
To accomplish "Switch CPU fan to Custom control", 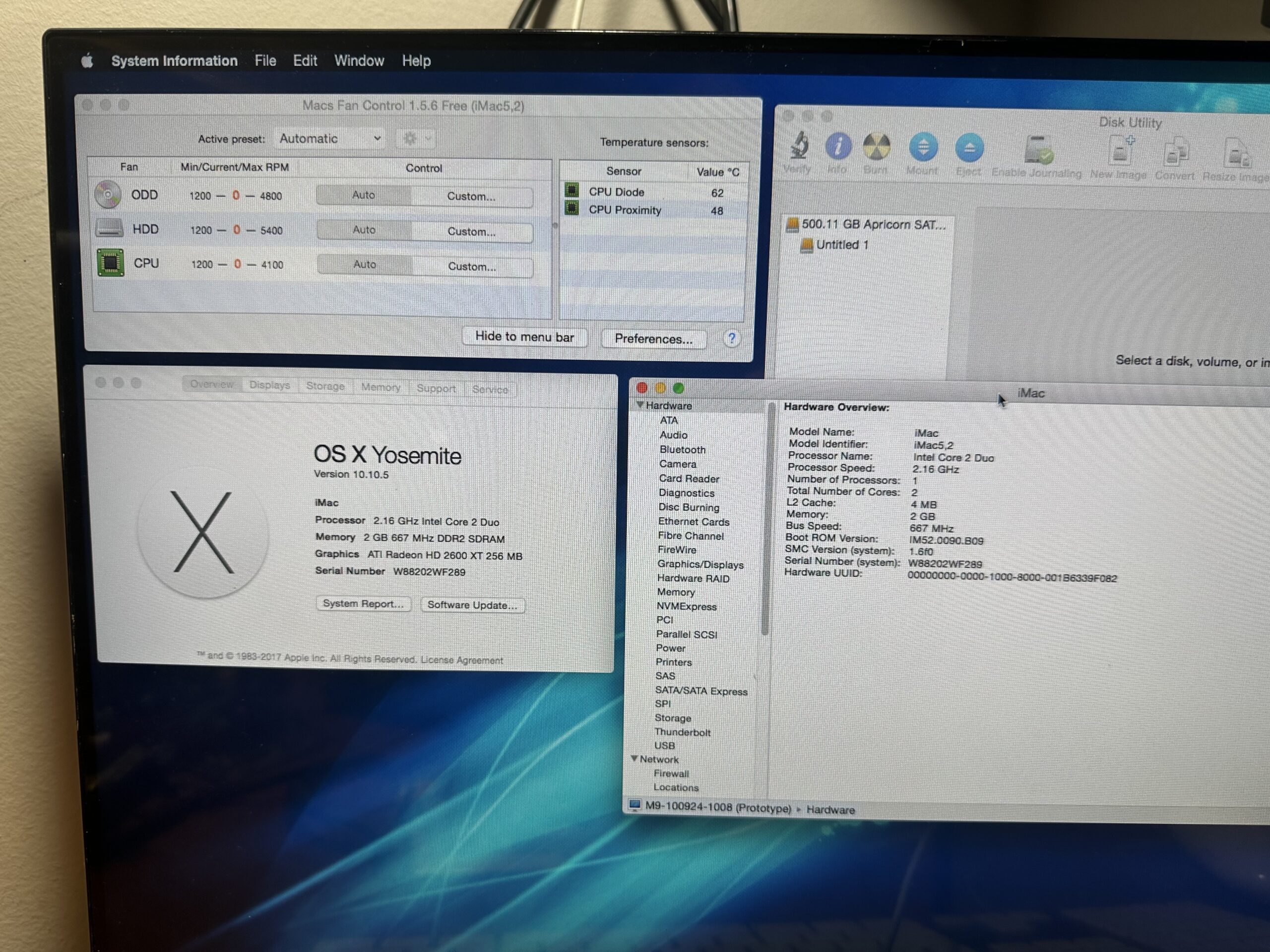I will [x=472, y=266].
